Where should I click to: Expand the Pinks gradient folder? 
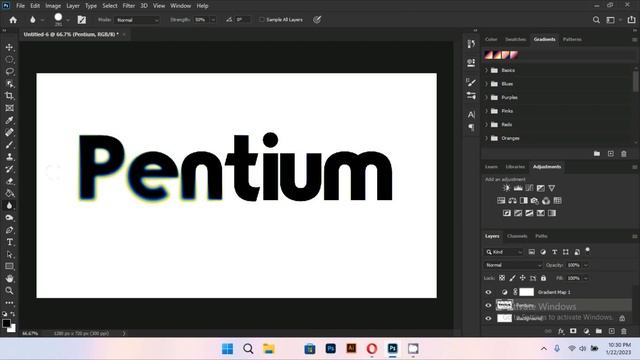(x=487, y=111)
